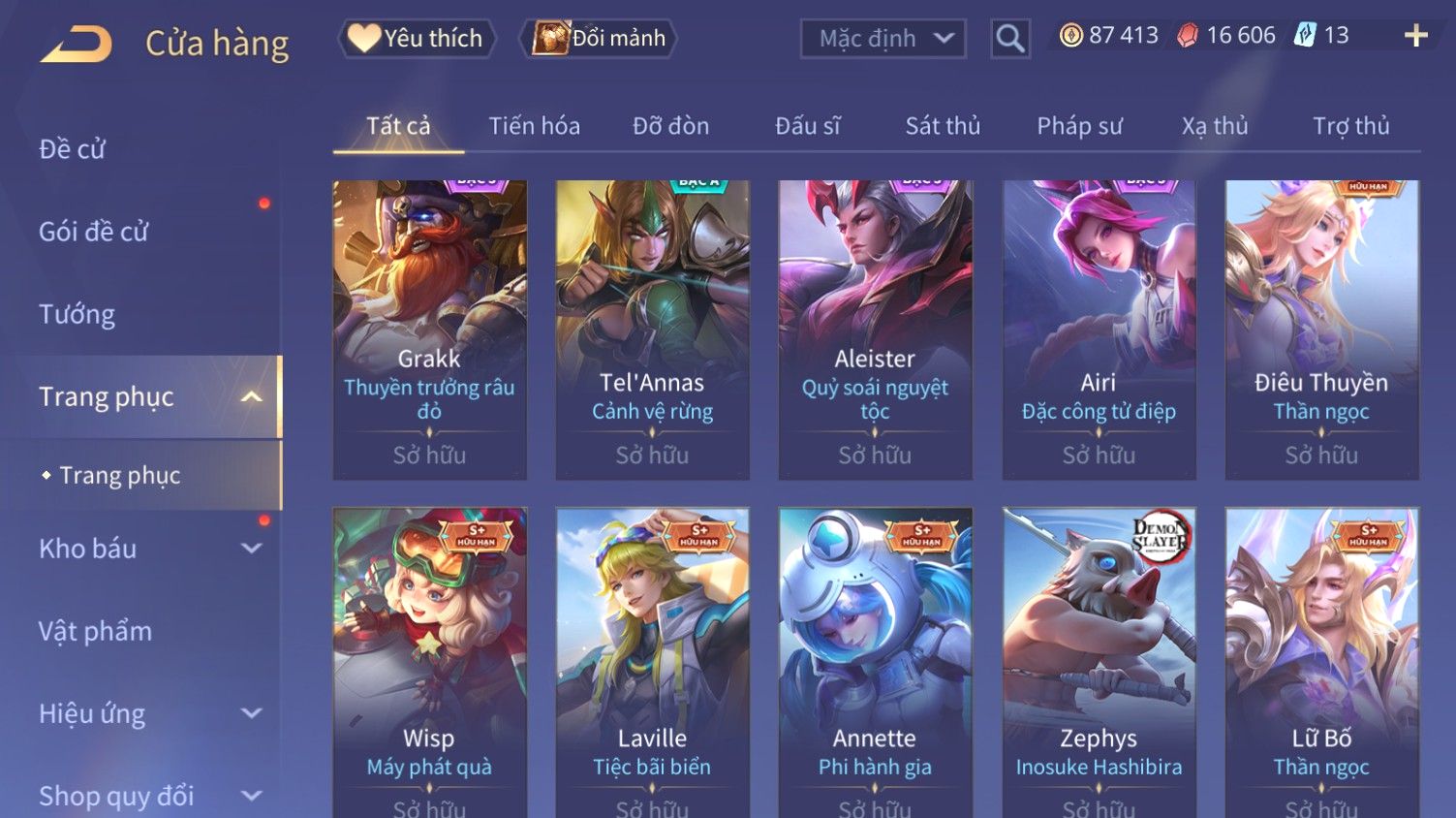
Task: Tap the plus icon to add currency
Action: [x=1416, y=36]
